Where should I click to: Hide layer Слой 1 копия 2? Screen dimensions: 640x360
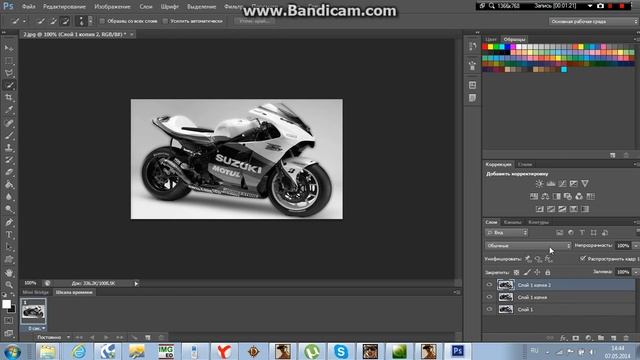489,285
